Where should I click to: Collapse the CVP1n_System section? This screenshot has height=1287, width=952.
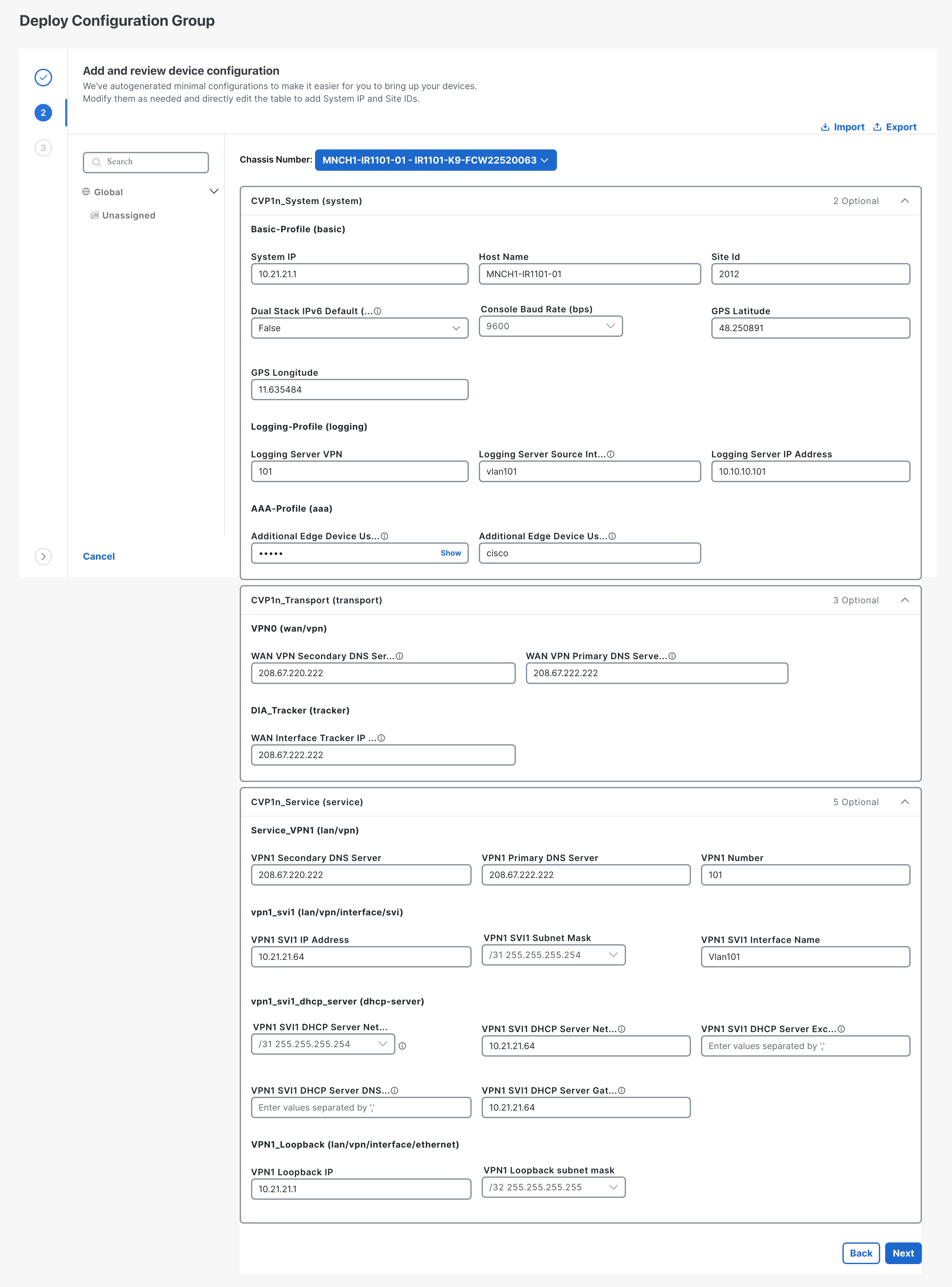tap(905, 201)
